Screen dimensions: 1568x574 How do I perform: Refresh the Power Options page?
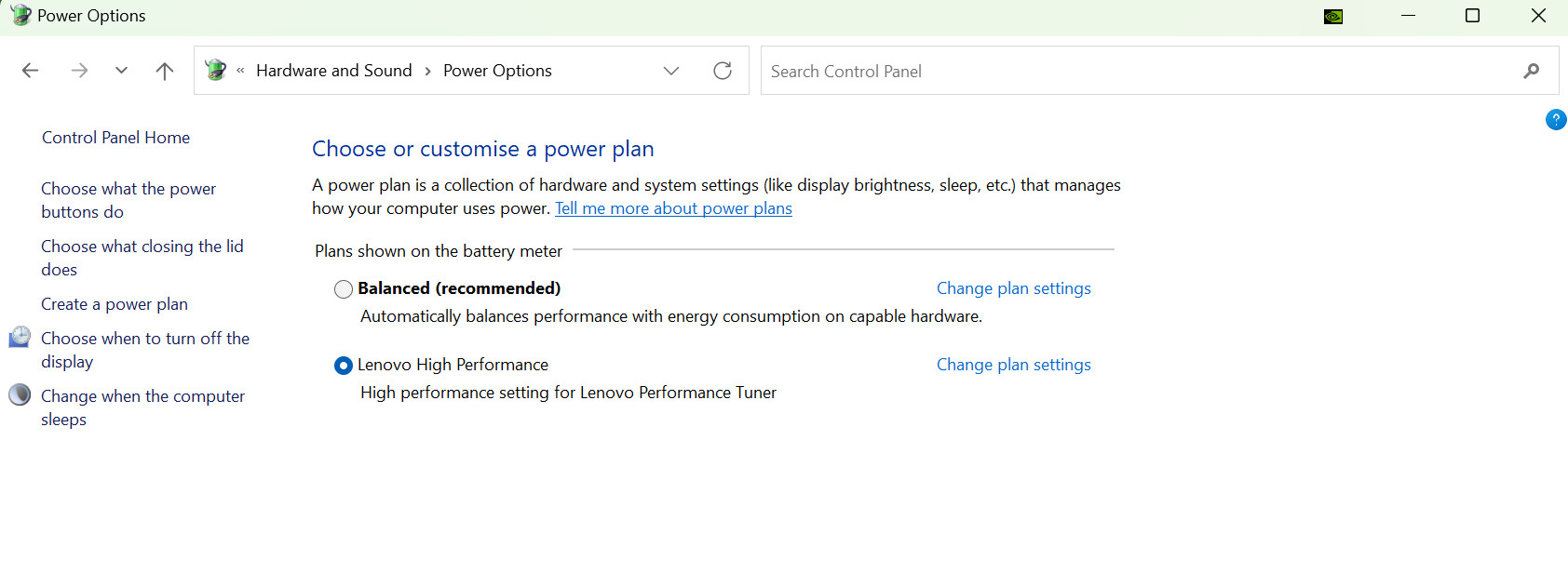click(723, 71)
